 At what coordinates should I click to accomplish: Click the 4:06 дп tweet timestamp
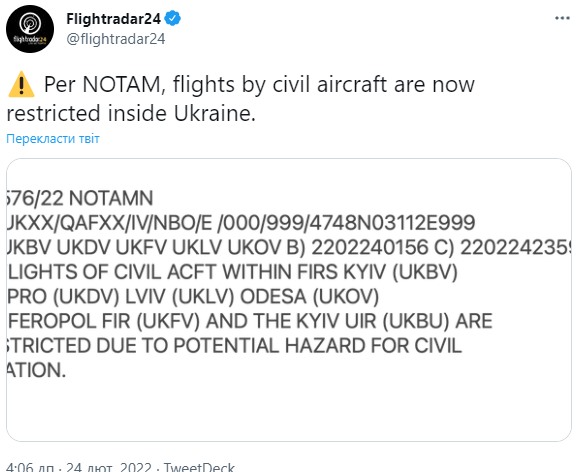point(27,467)
